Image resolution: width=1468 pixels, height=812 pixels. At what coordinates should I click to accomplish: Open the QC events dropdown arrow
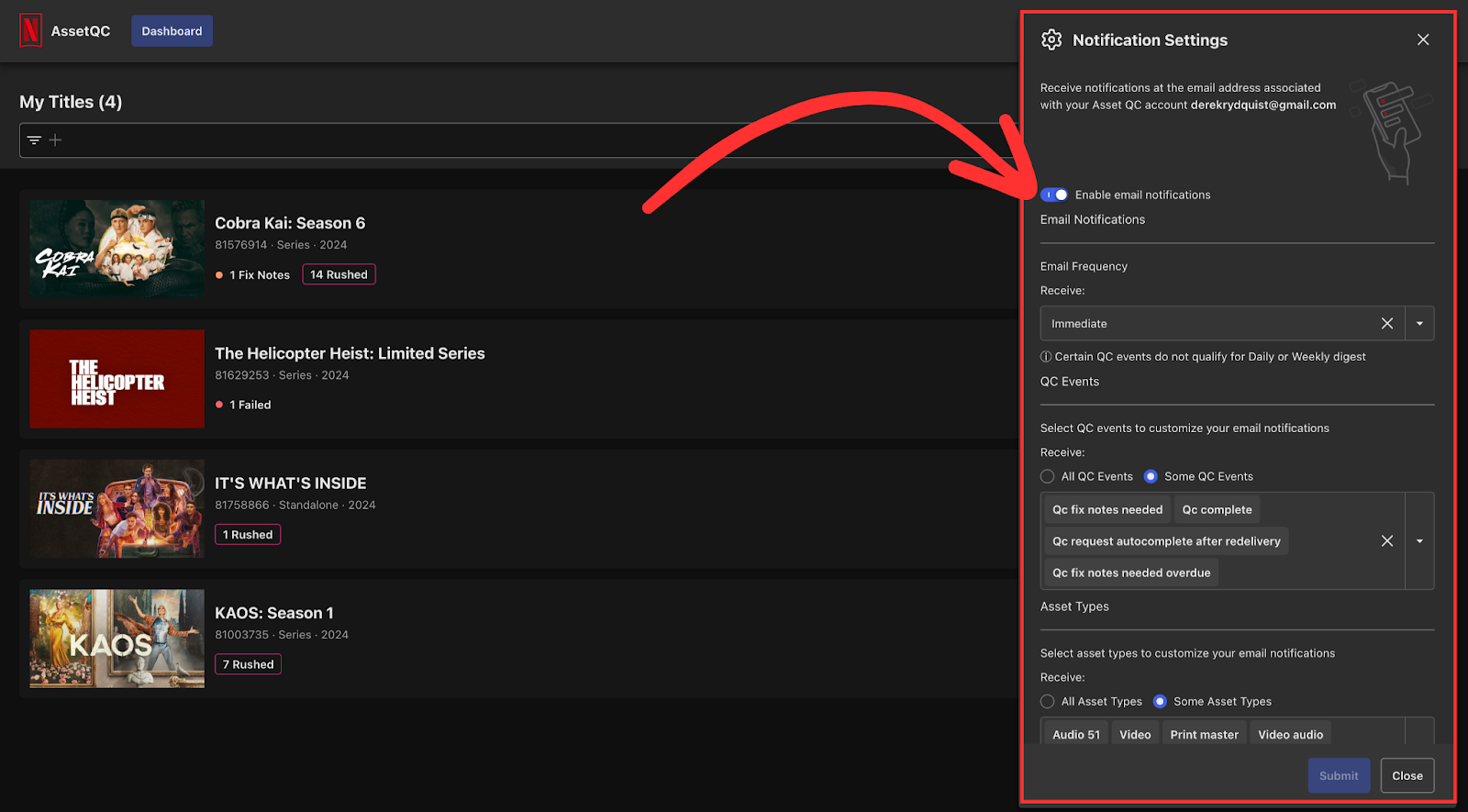[x=1419, y=541]
